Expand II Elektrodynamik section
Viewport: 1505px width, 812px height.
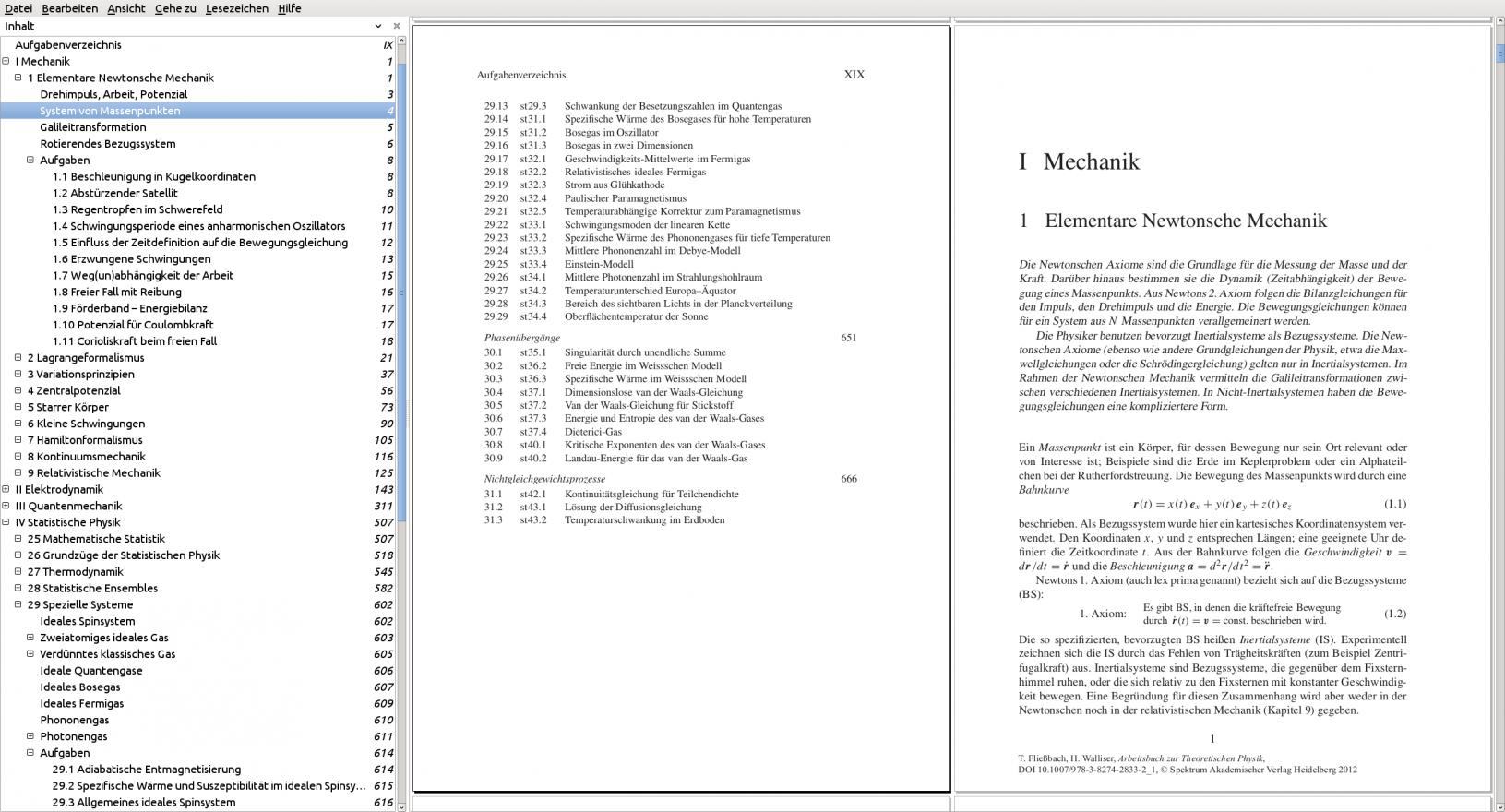pos(6,490)
